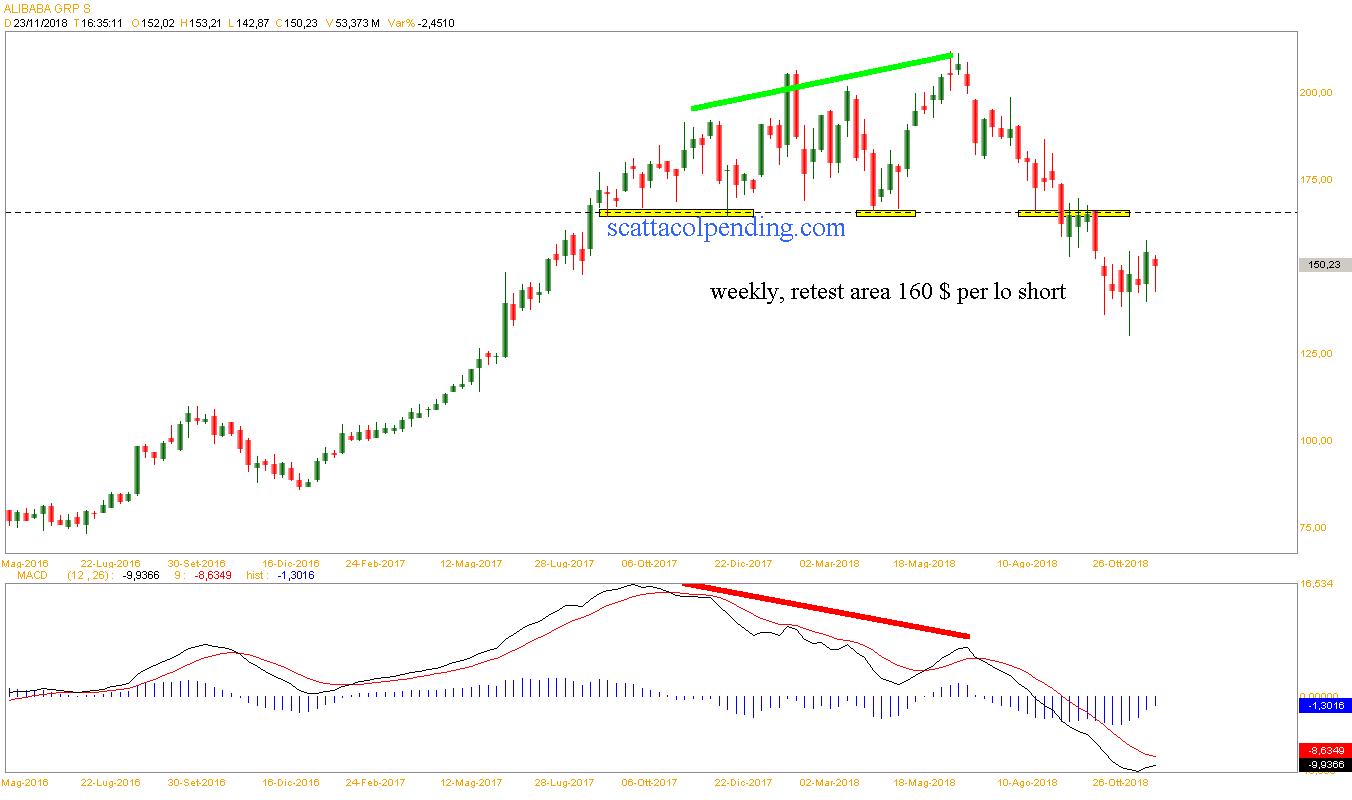Select the red MACD divergence line

[x=825, y=610]
